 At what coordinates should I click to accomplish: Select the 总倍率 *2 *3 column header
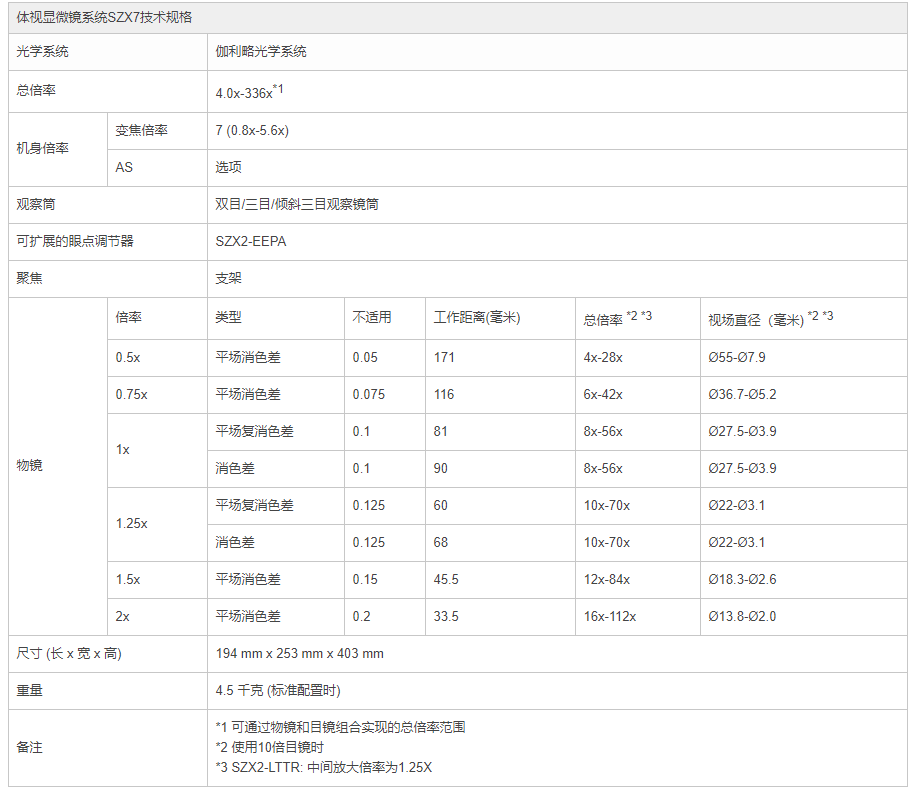tap(618, 319)
